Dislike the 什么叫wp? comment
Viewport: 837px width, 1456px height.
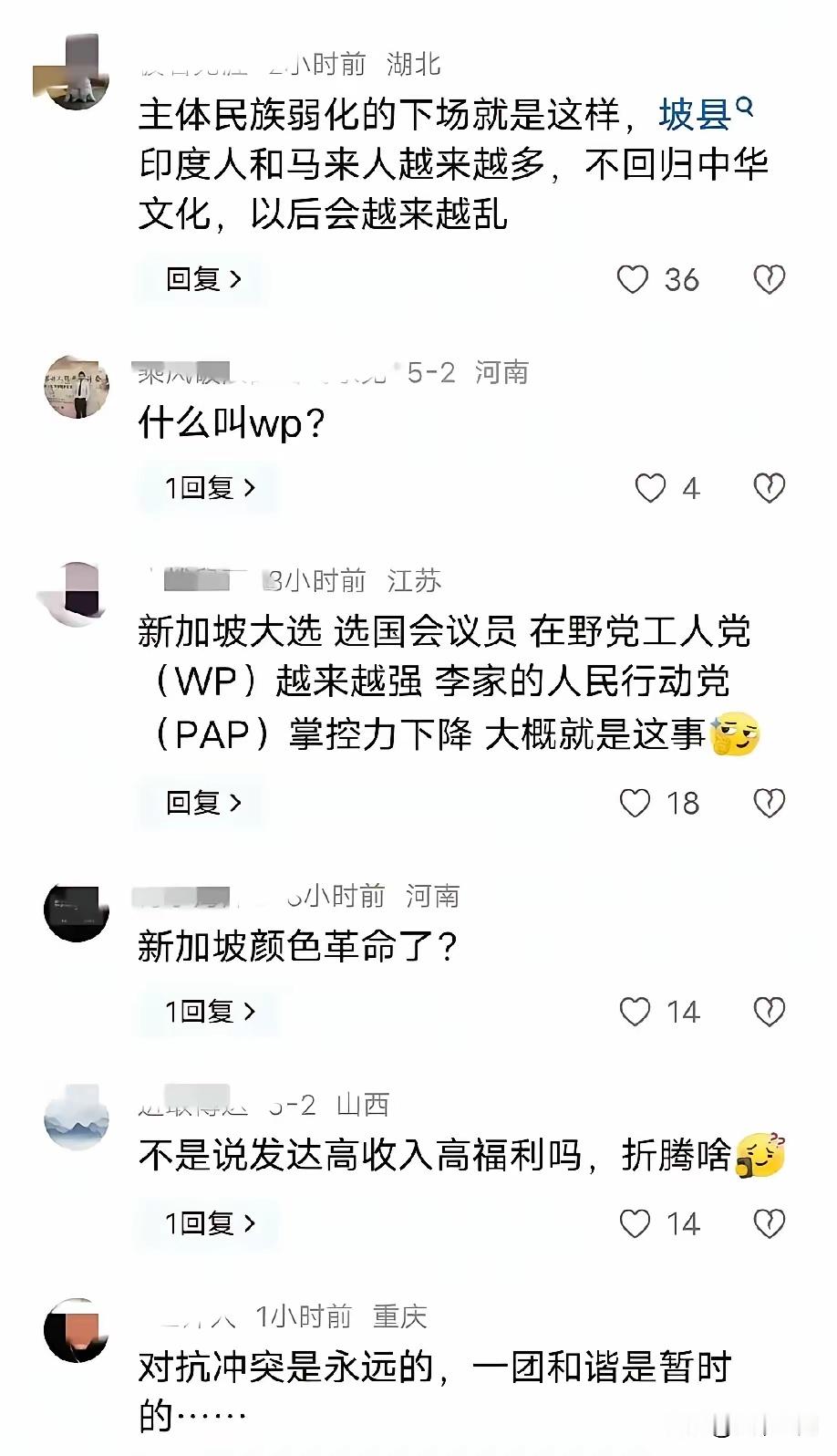(x=770, y=488)
